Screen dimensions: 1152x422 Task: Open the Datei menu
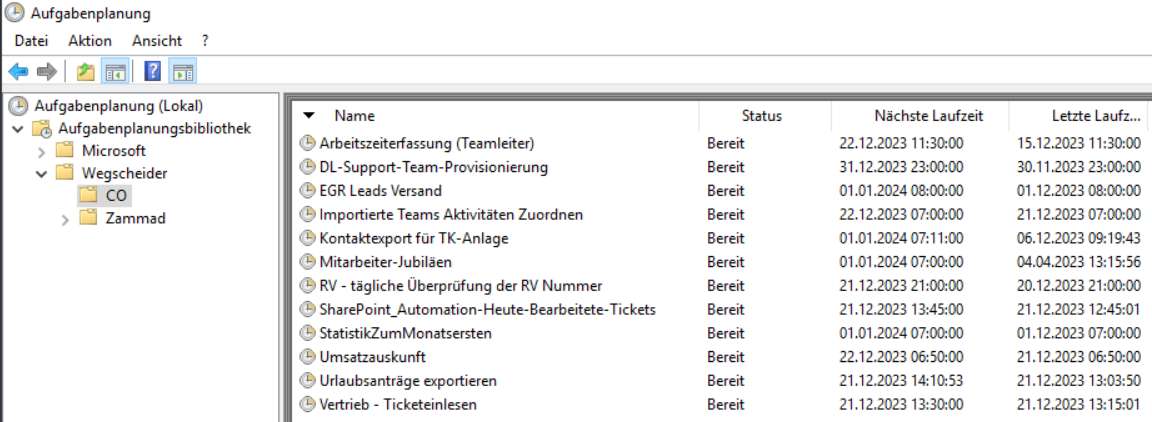31,41
